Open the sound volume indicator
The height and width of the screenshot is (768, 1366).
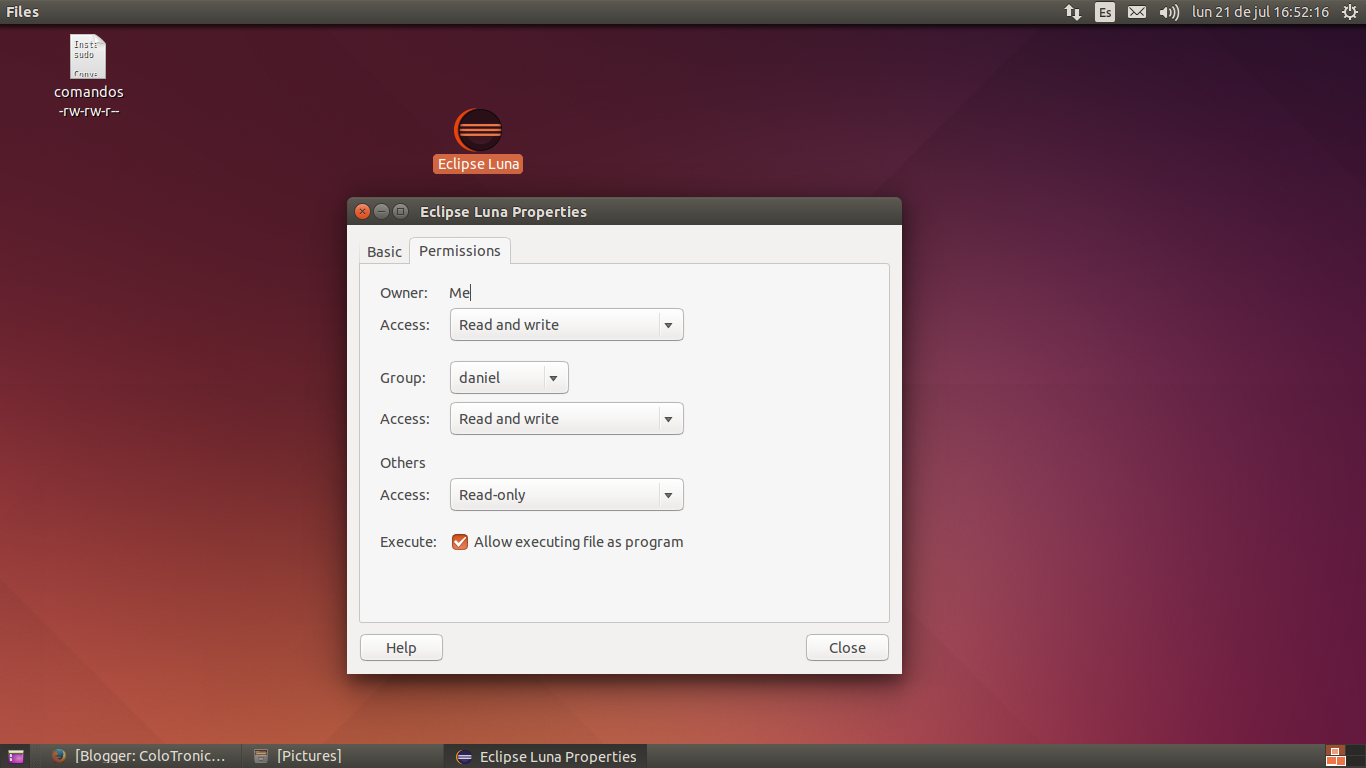[1169, 12]
